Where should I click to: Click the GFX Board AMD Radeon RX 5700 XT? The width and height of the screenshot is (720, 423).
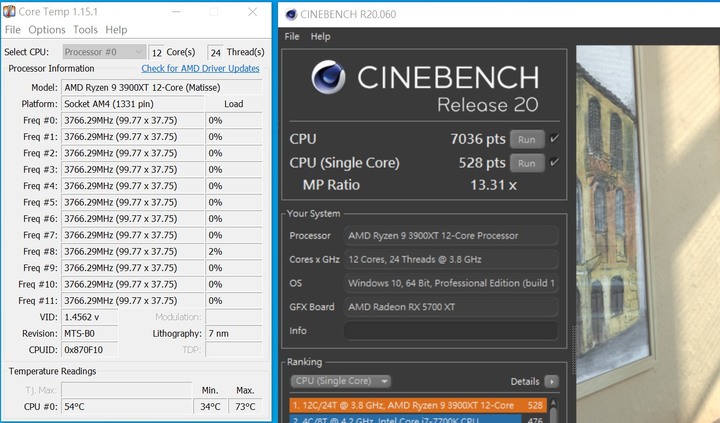tap(451, 307)
